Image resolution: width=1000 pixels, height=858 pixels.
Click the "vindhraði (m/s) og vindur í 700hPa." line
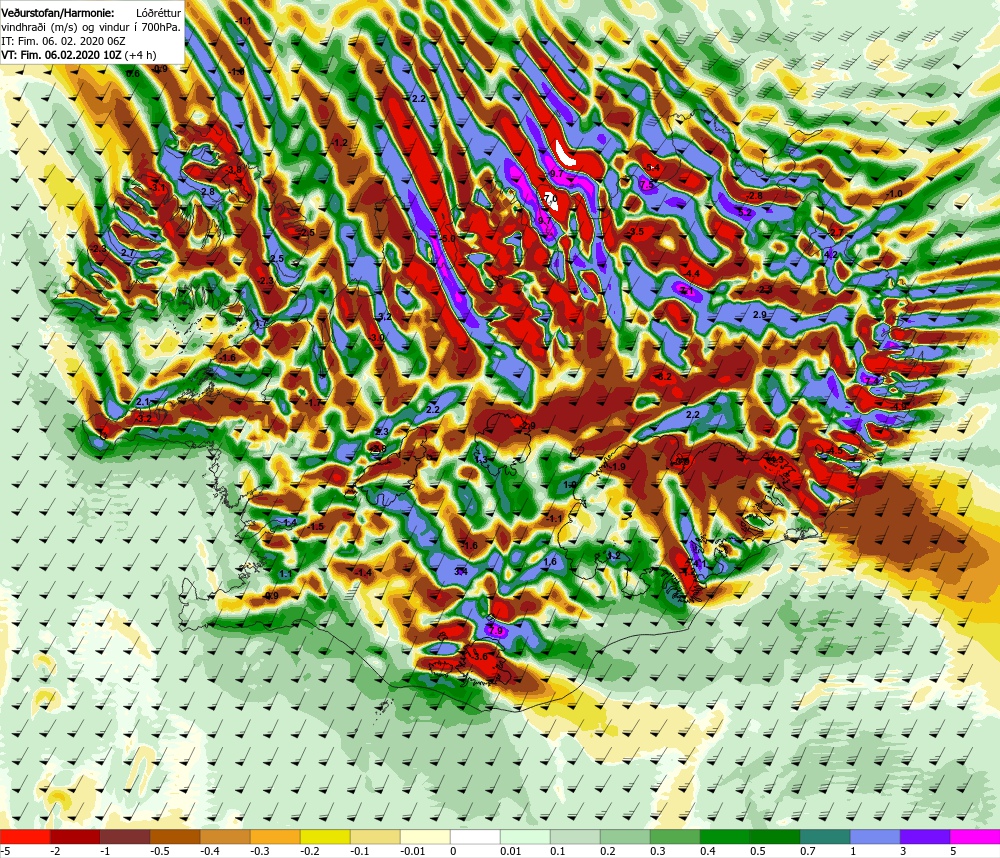point(91,27)
